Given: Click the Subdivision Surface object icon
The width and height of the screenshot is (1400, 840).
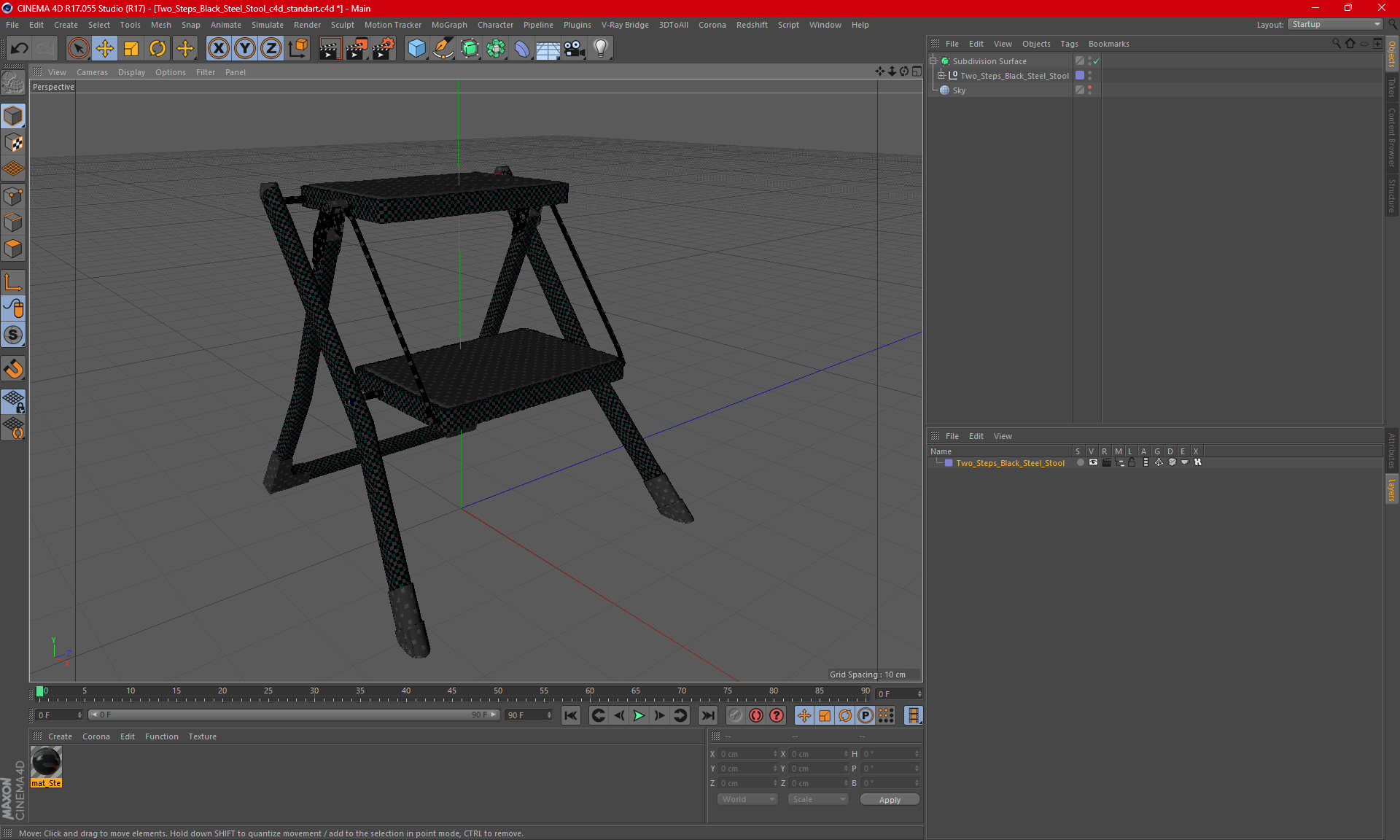Looking at the screenshot, I should [x=945, y=60].
